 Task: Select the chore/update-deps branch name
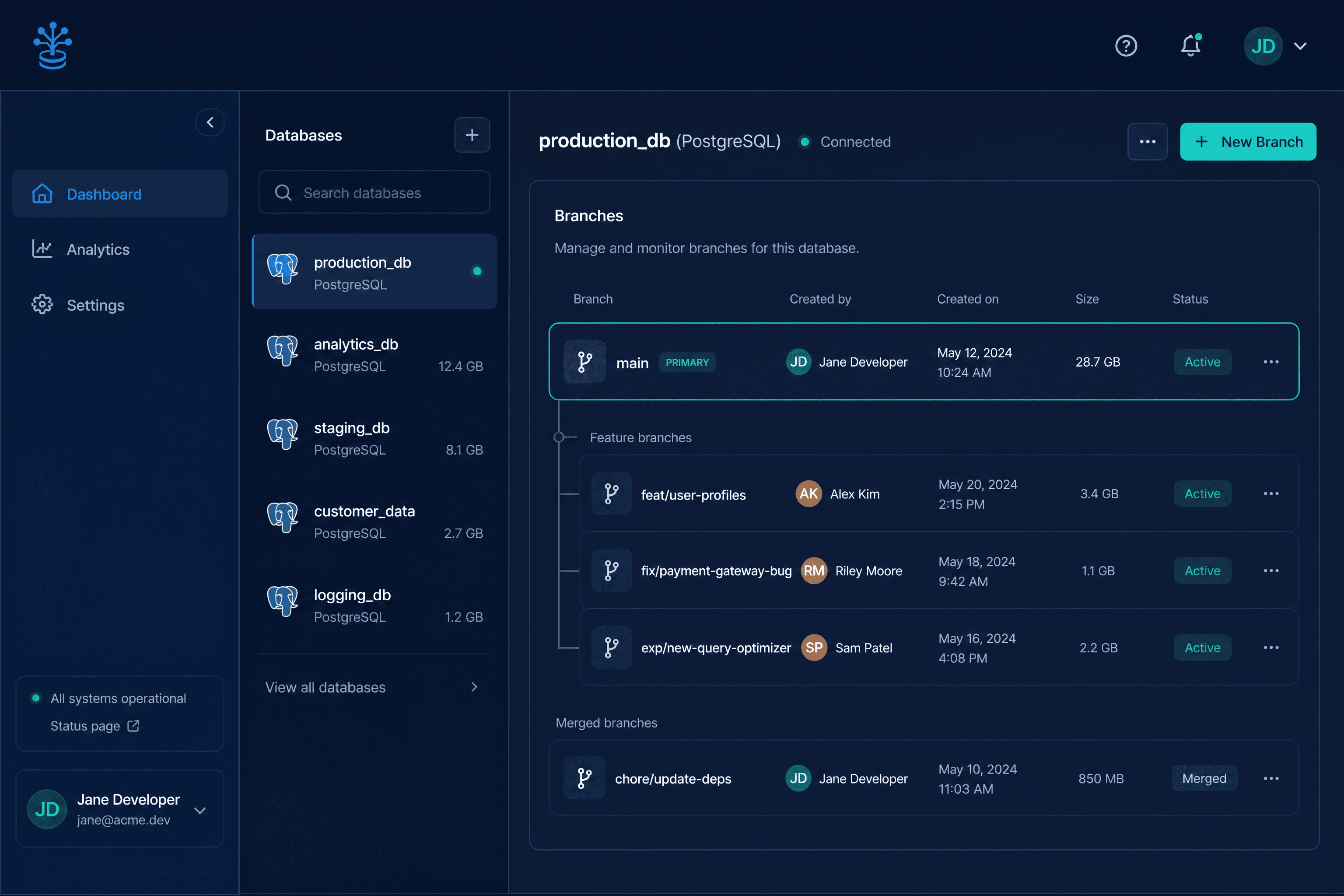(x=672, y=779)
